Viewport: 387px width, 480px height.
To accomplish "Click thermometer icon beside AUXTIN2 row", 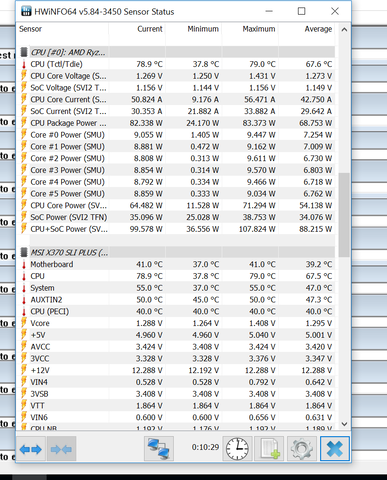I will point(24,300).
